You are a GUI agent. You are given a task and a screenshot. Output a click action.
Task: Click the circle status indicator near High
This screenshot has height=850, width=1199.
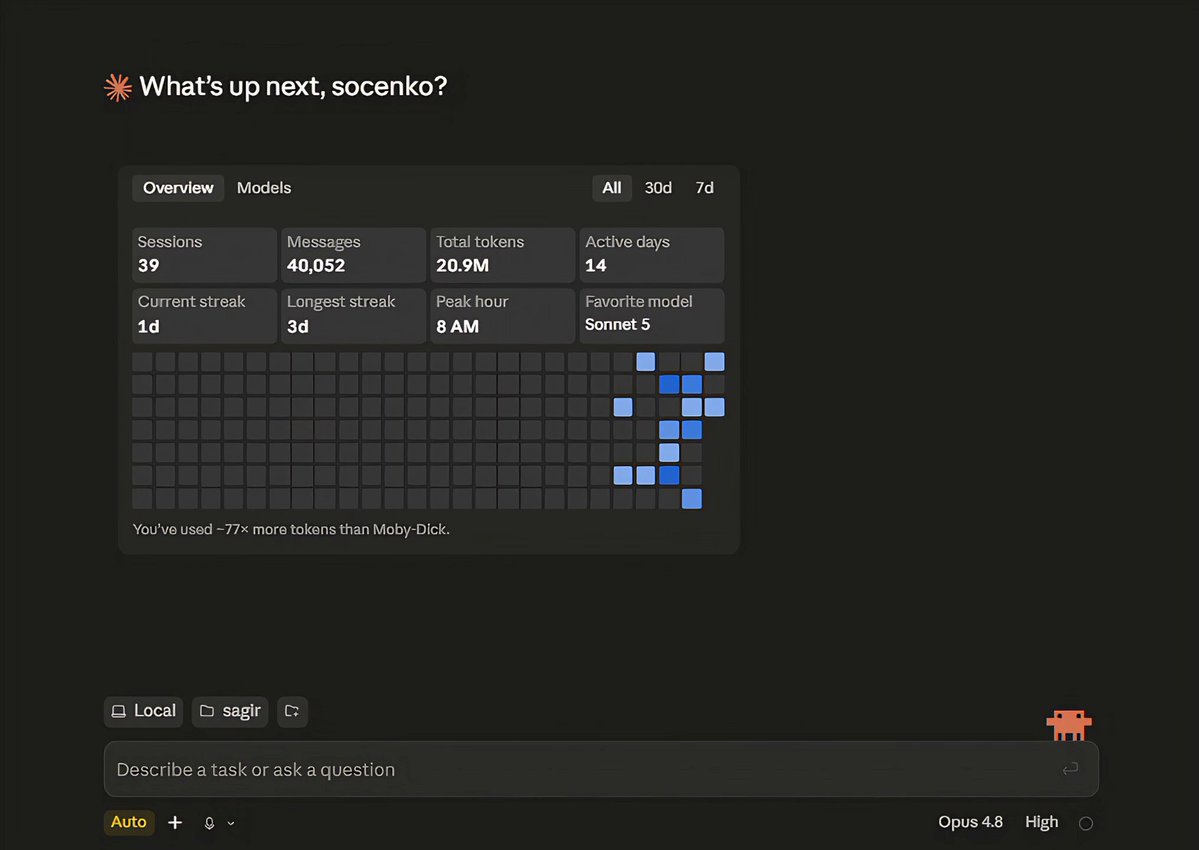(x=1086, y=823)
